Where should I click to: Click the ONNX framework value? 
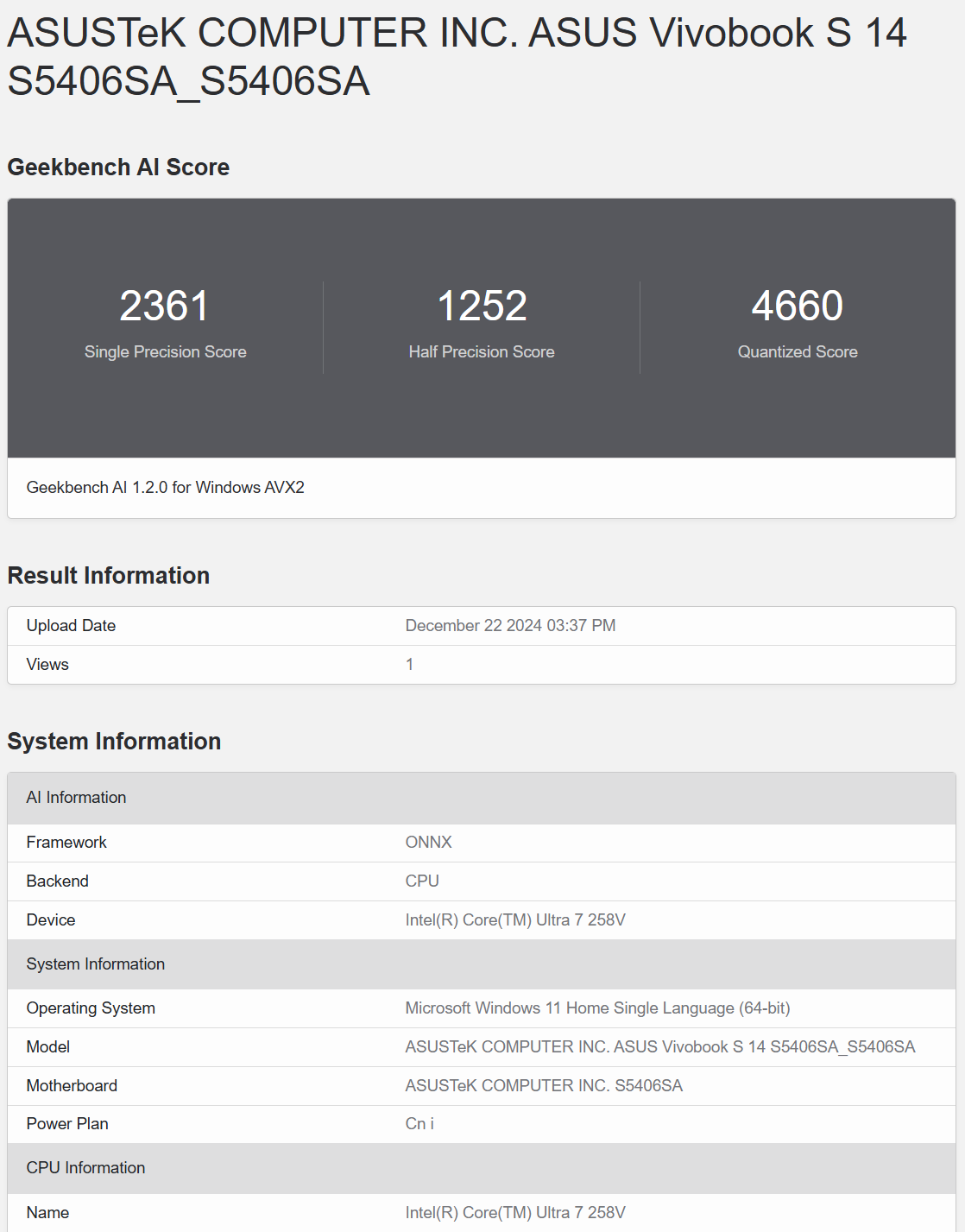point(429,842)
